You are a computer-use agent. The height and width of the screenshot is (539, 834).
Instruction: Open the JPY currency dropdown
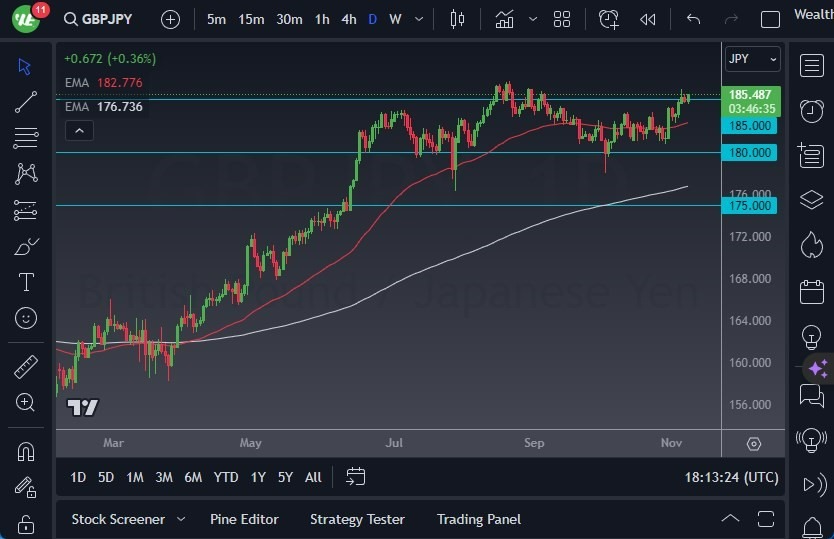click(752, 59)
